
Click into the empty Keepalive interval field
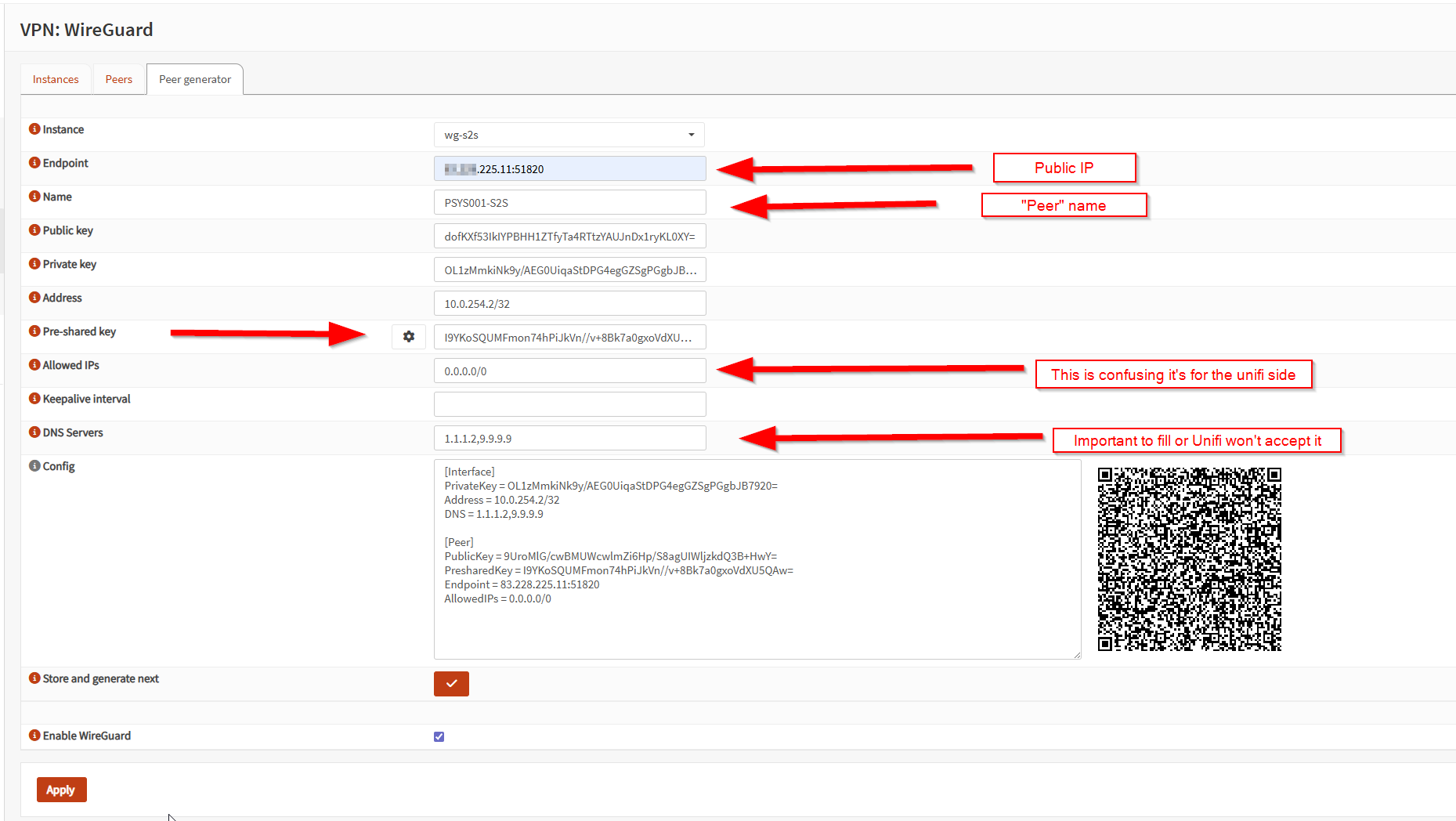tap(569, 404)
